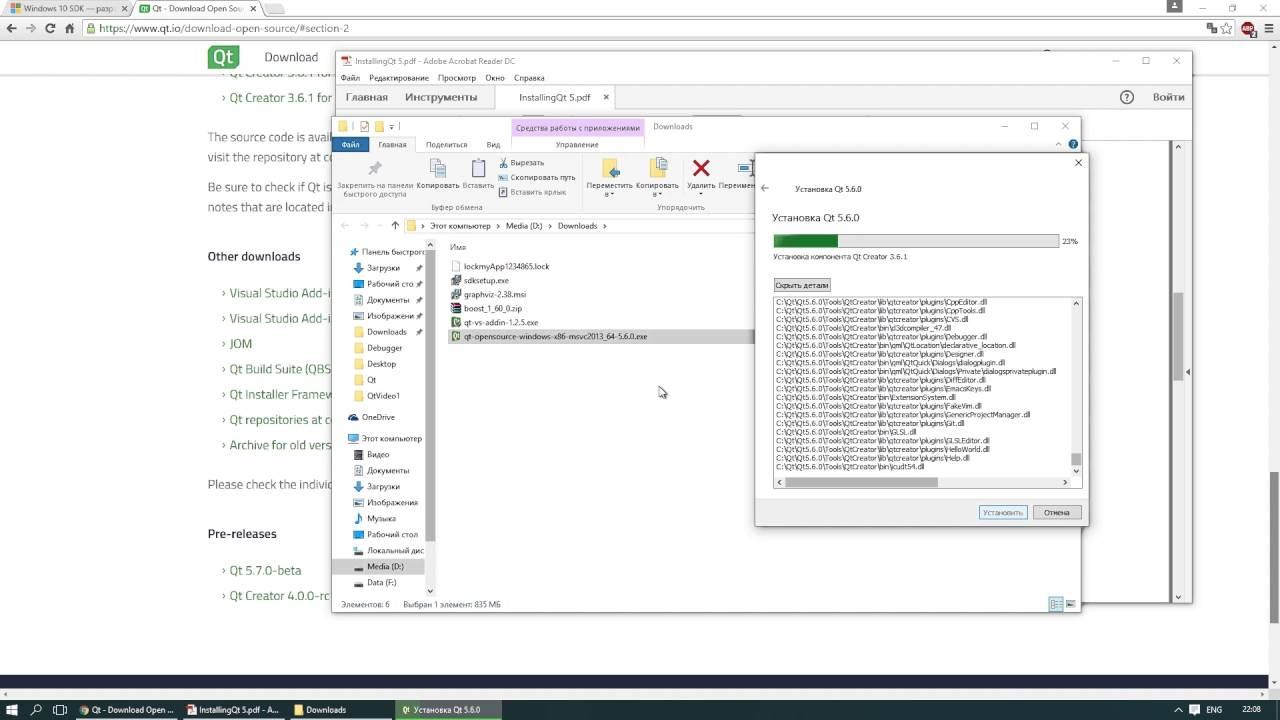Click Вставить ярлык in the ribbon
This screenshot has height=720, width=1280.
[x=531, y=191]
